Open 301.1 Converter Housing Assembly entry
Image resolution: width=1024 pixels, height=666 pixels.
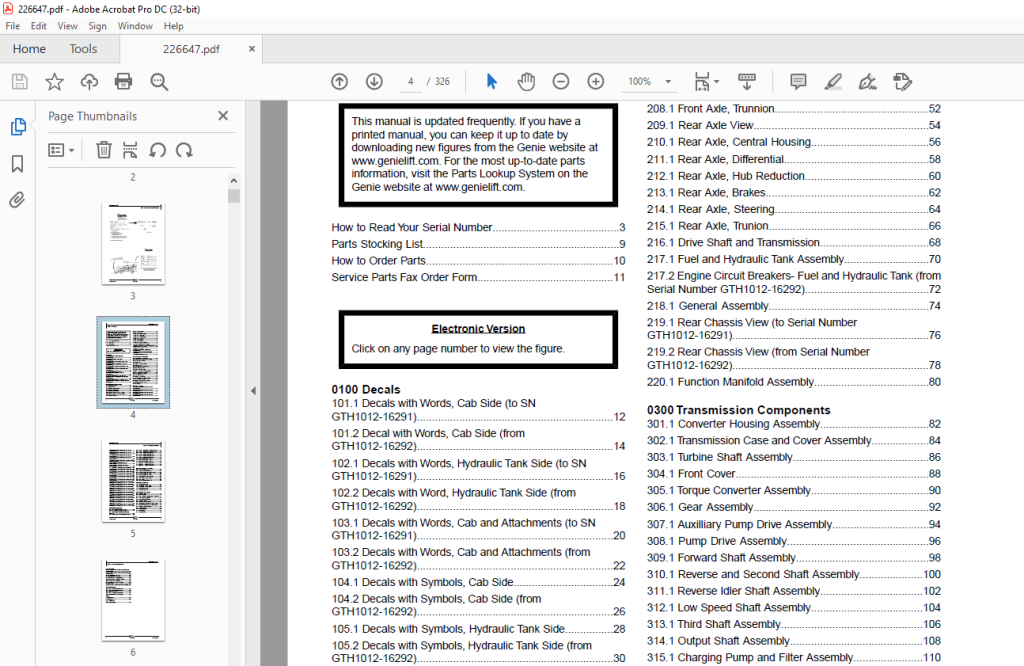click(x=793, y=424)
